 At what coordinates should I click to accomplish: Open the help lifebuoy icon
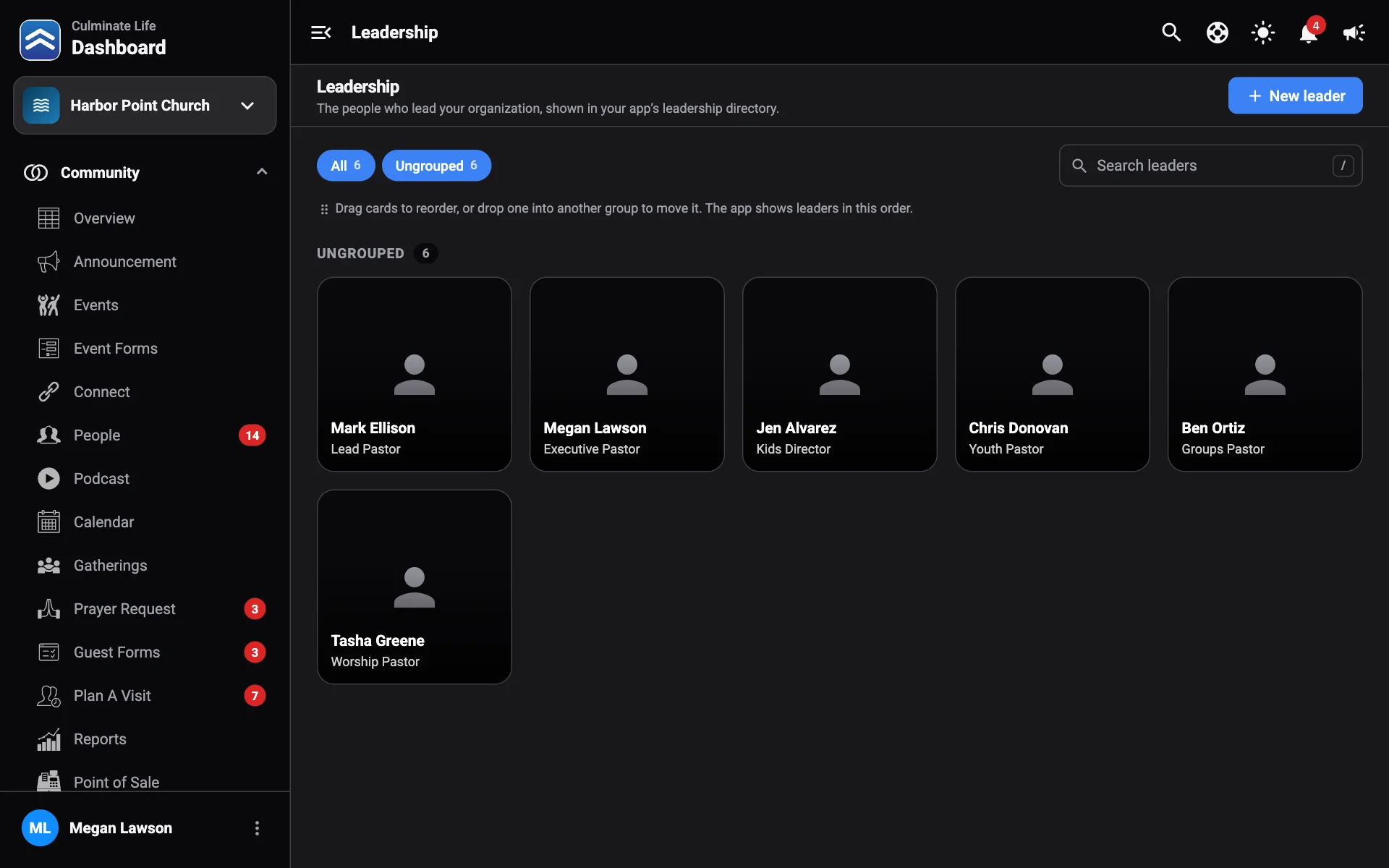[1217, 33]
